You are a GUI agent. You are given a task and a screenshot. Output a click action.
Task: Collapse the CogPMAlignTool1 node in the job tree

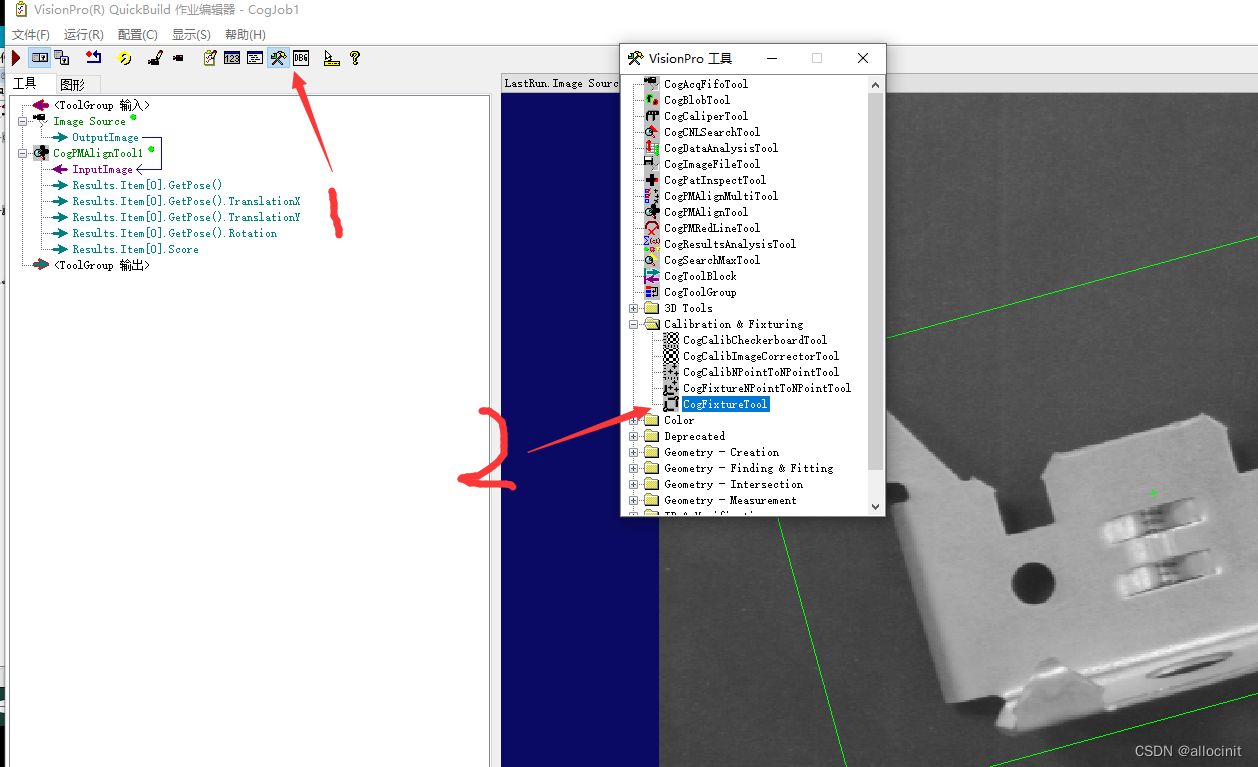pyautogui.click(x=22, y=153)
